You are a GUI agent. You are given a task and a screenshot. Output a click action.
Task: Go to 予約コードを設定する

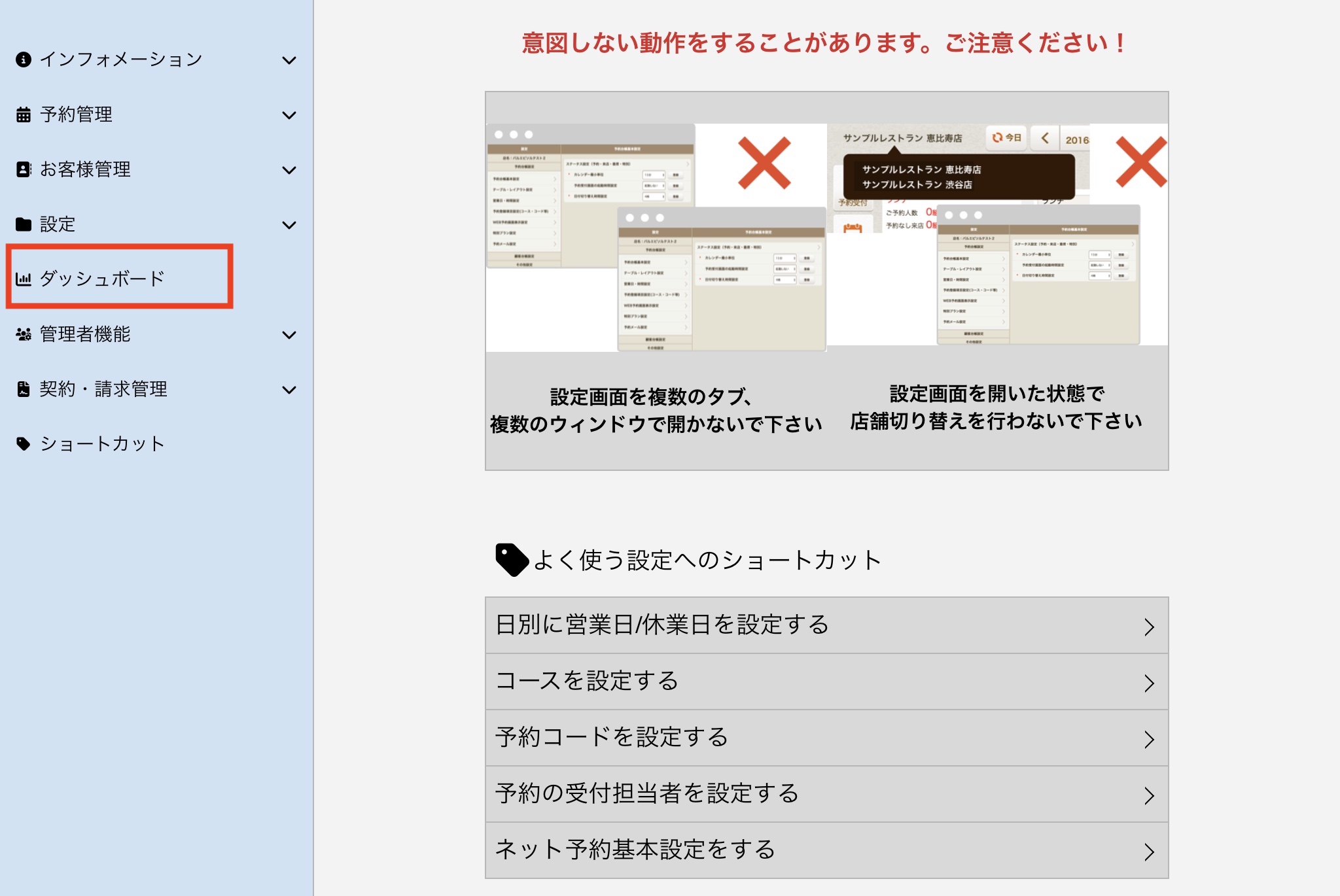(x=827, y=738)
